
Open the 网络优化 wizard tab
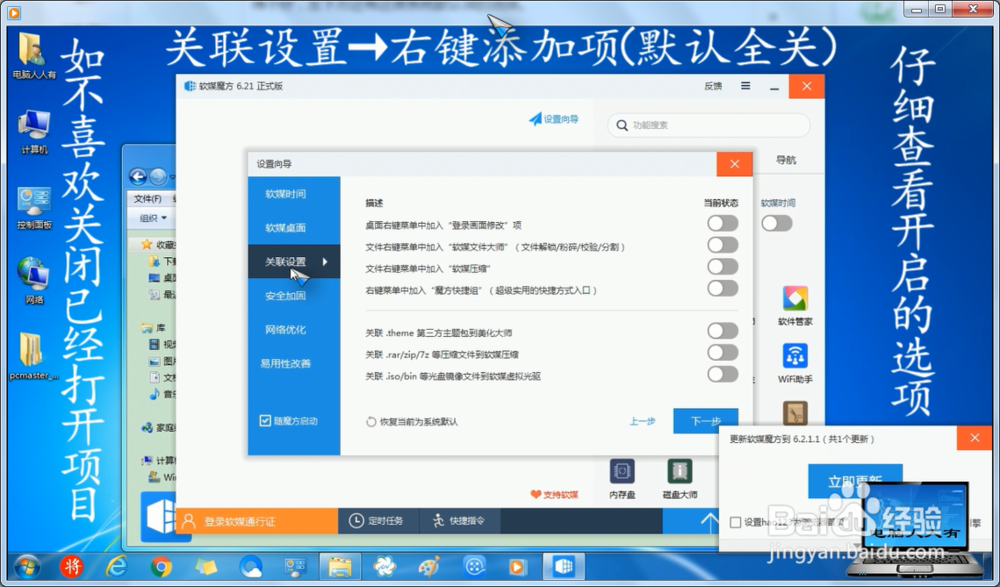[294, 329]
